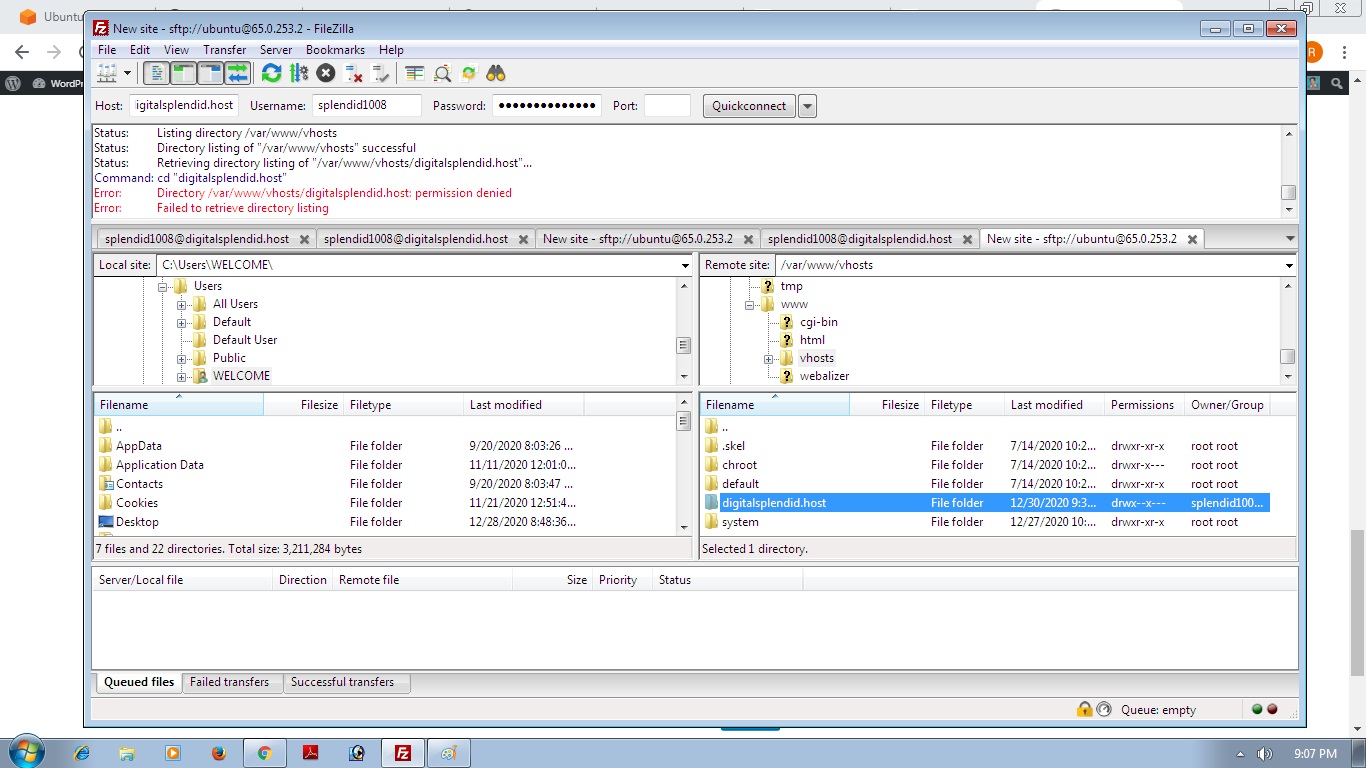The image size is (1366, 768).
Task: Open the connection tabs list arrow
Action: tap(1289, 239)
